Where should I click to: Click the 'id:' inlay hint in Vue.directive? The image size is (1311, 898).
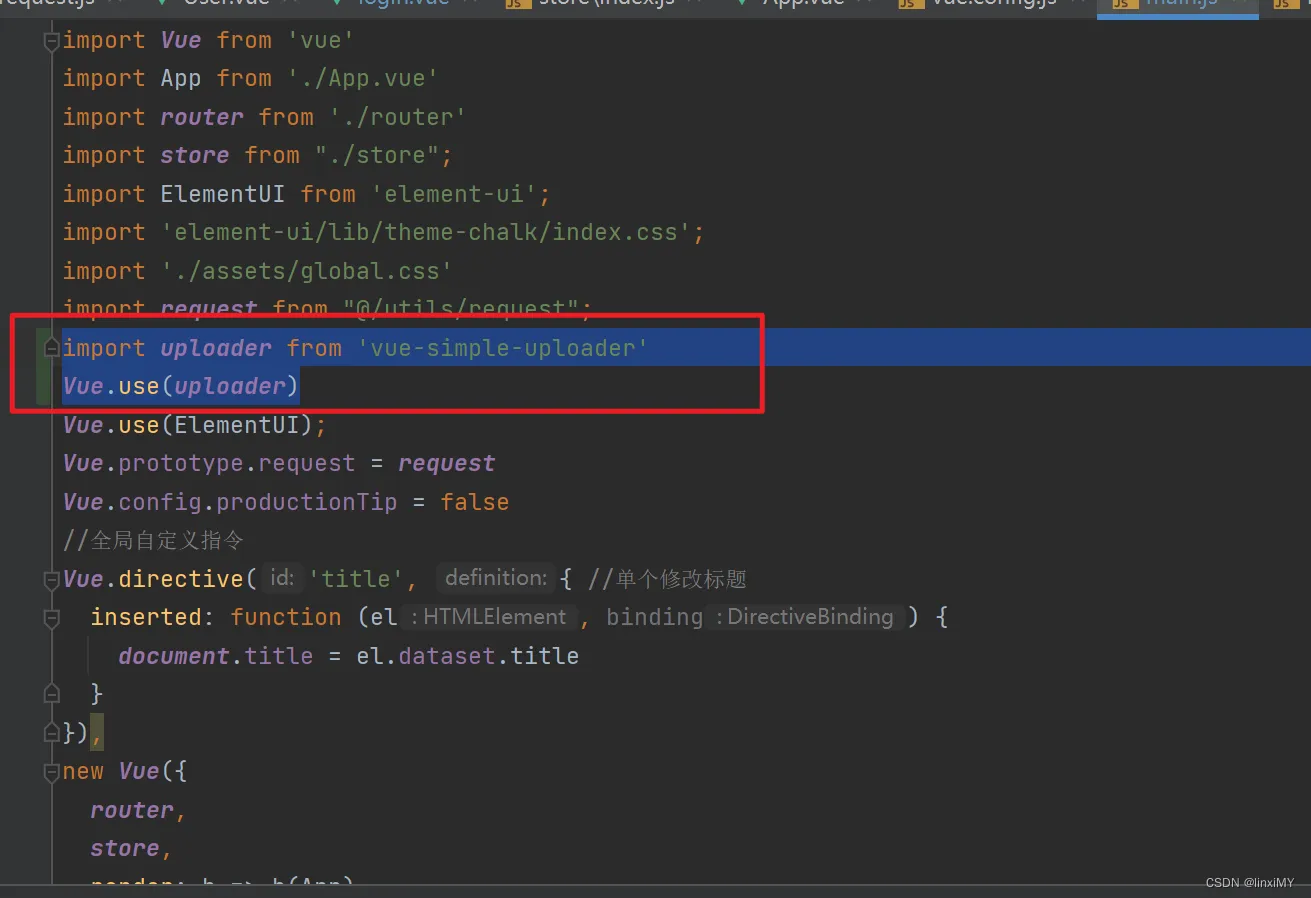click(x=283, y=578)
